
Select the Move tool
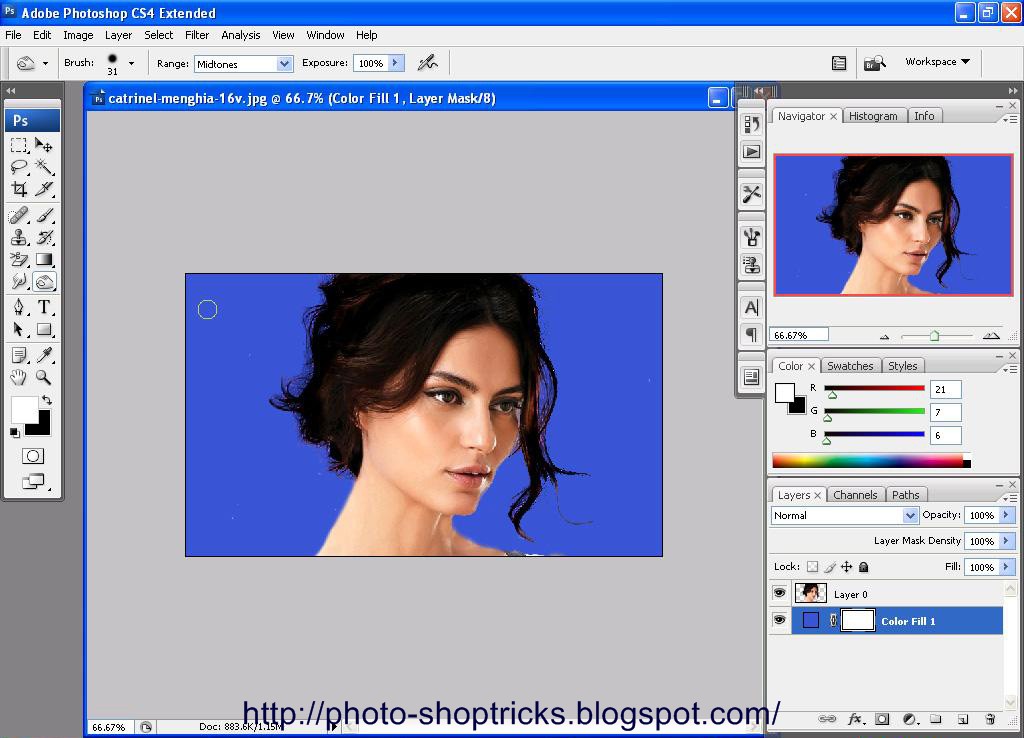coord(44,144)
